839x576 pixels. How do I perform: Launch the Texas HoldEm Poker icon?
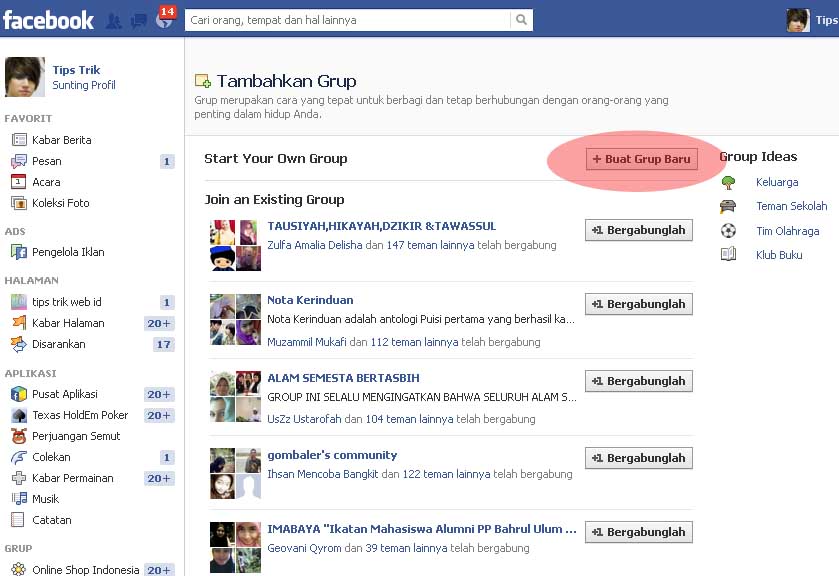coord(19,415)
